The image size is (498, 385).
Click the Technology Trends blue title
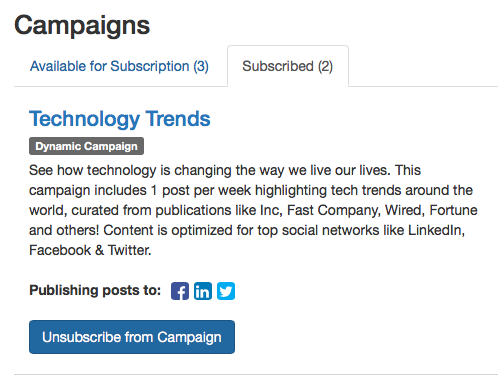tap(120, 119)
